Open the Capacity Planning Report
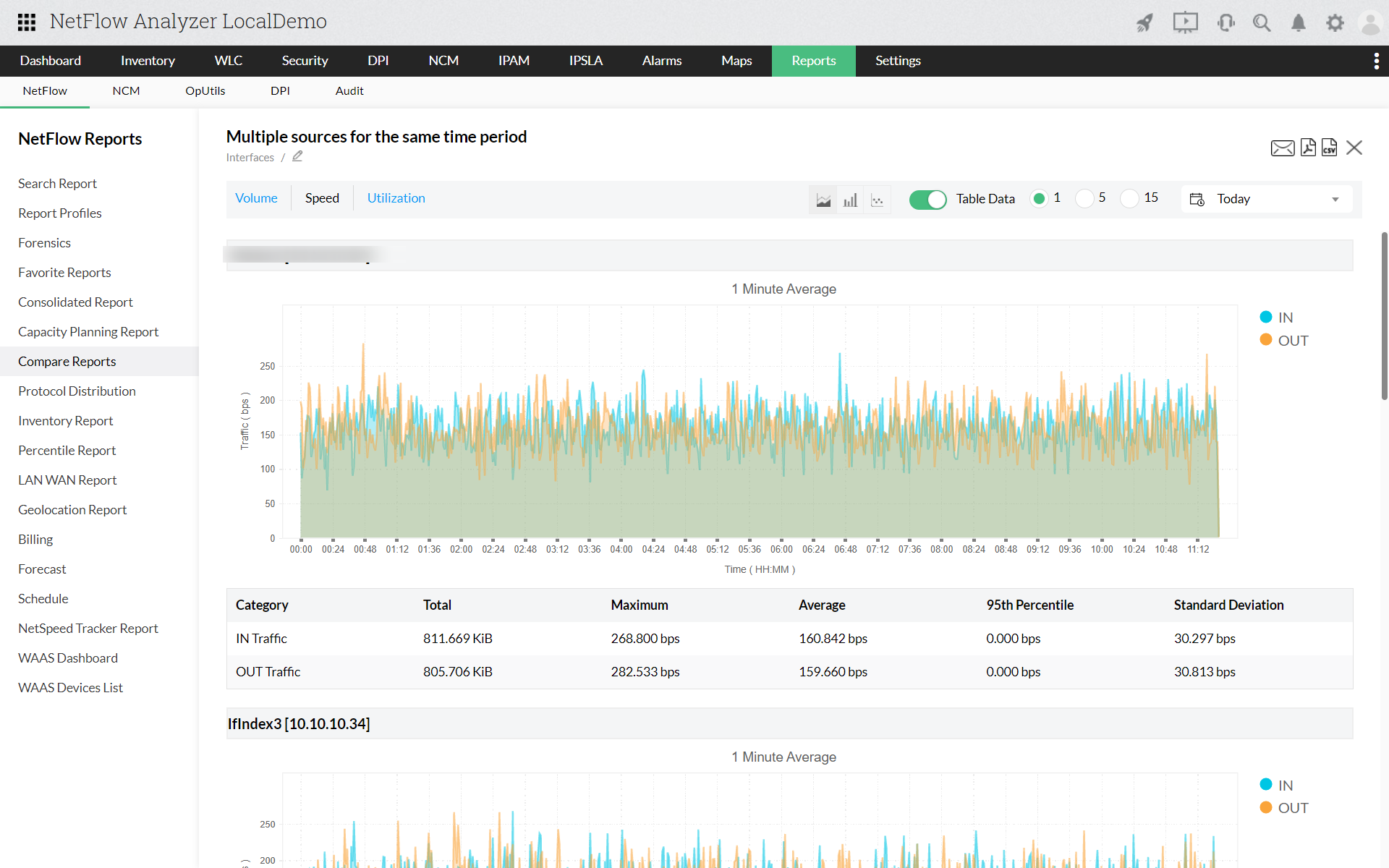Screen dimensions: 1389x868 tap(88, 331)
